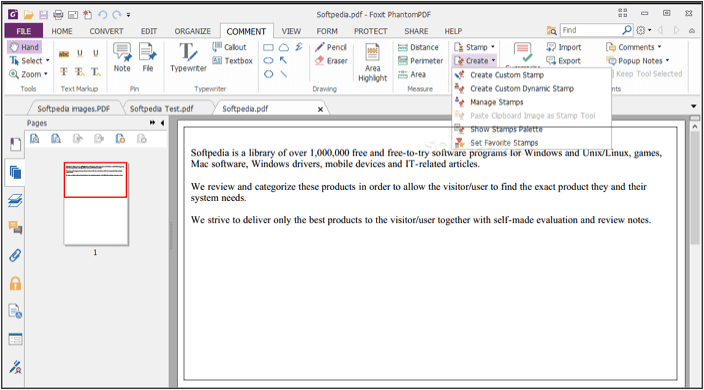The image size is (704, 390).
Task: Open the FILE menu
Action: click(x=24, y=31)
